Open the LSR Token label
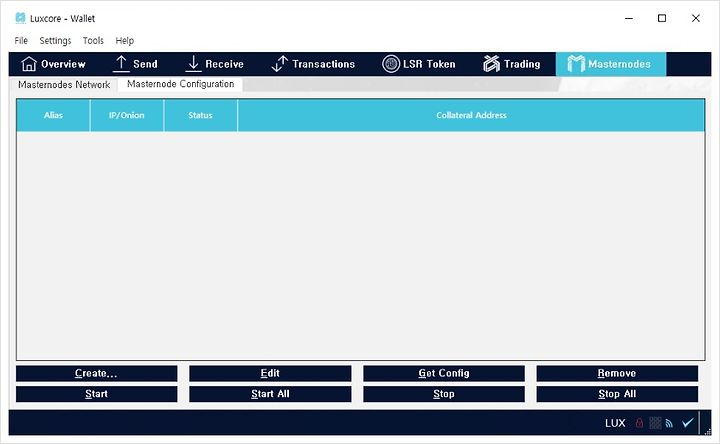 pos(429,64)
